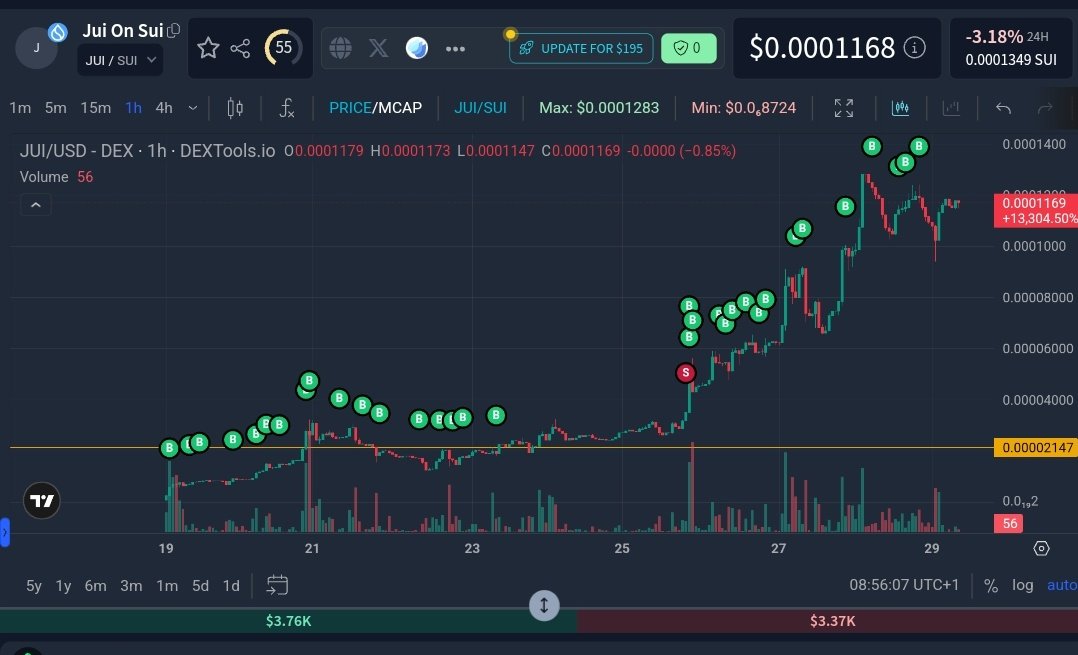This screenshot has height=655, width=1078.
Task: Select the 15m timeframe
Action: pos(96,108)
